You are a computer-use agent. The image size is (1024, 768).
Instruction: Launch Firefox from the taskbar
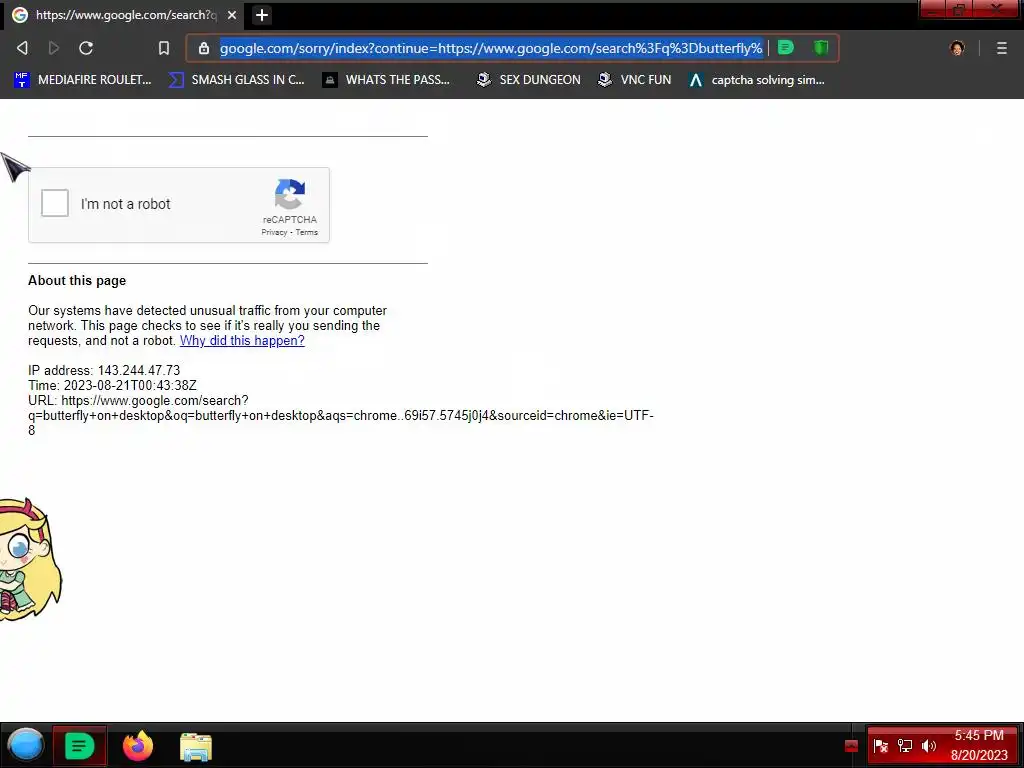[x=138, y=746]
